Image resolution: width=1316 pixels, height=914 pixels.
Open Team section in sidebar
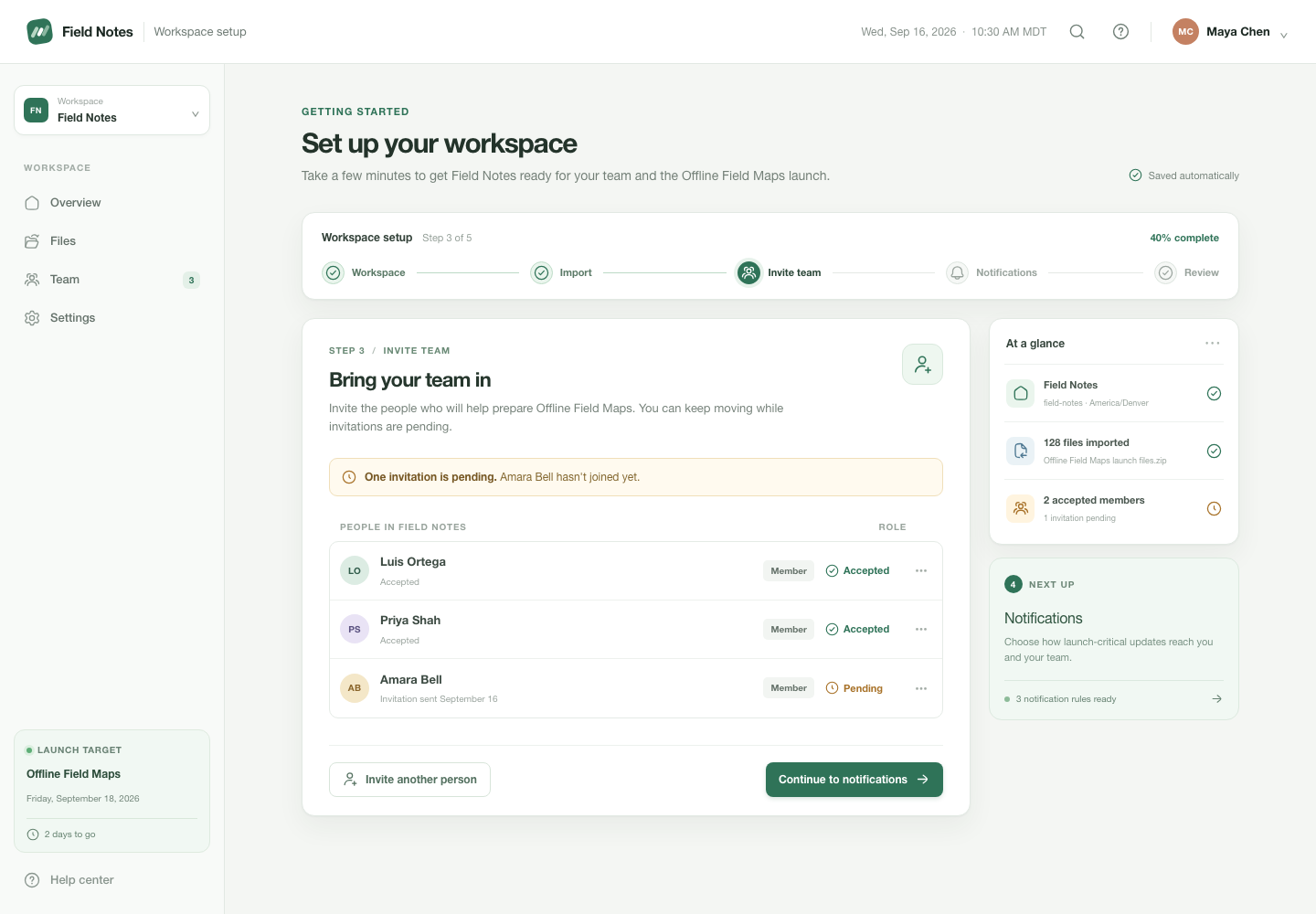111,280
